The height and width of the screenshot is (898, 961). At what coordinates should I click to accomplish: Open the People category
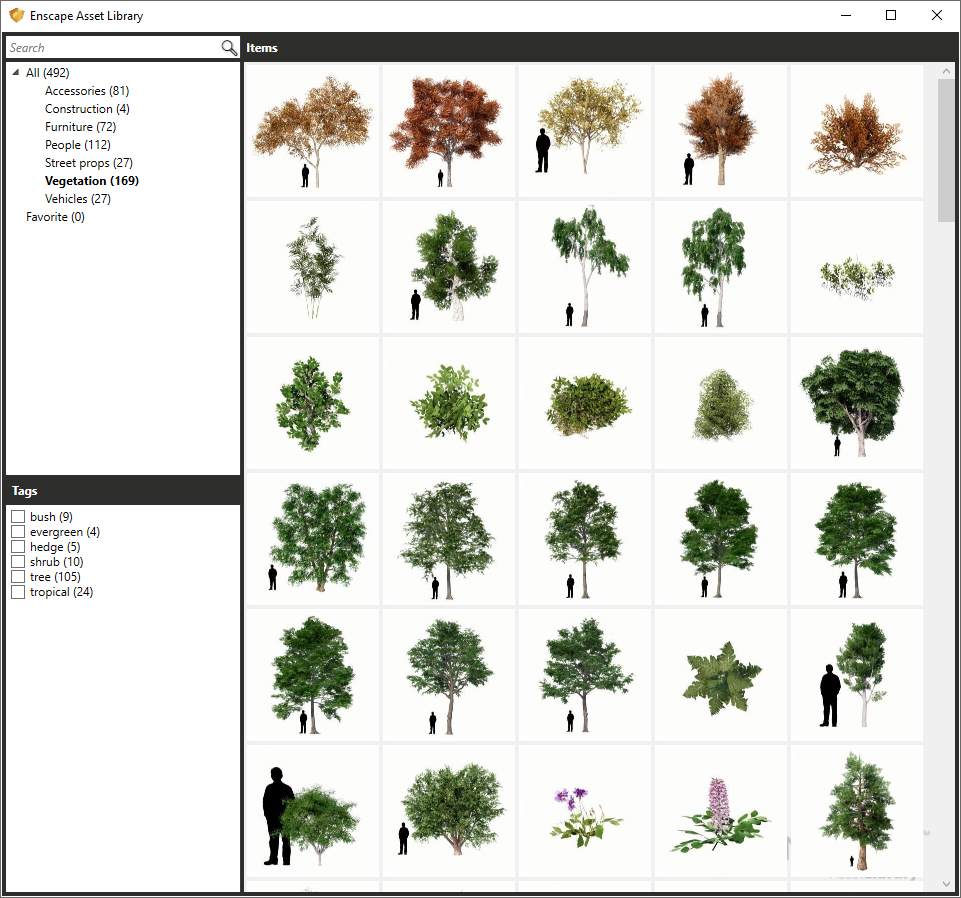click(76, 145)
